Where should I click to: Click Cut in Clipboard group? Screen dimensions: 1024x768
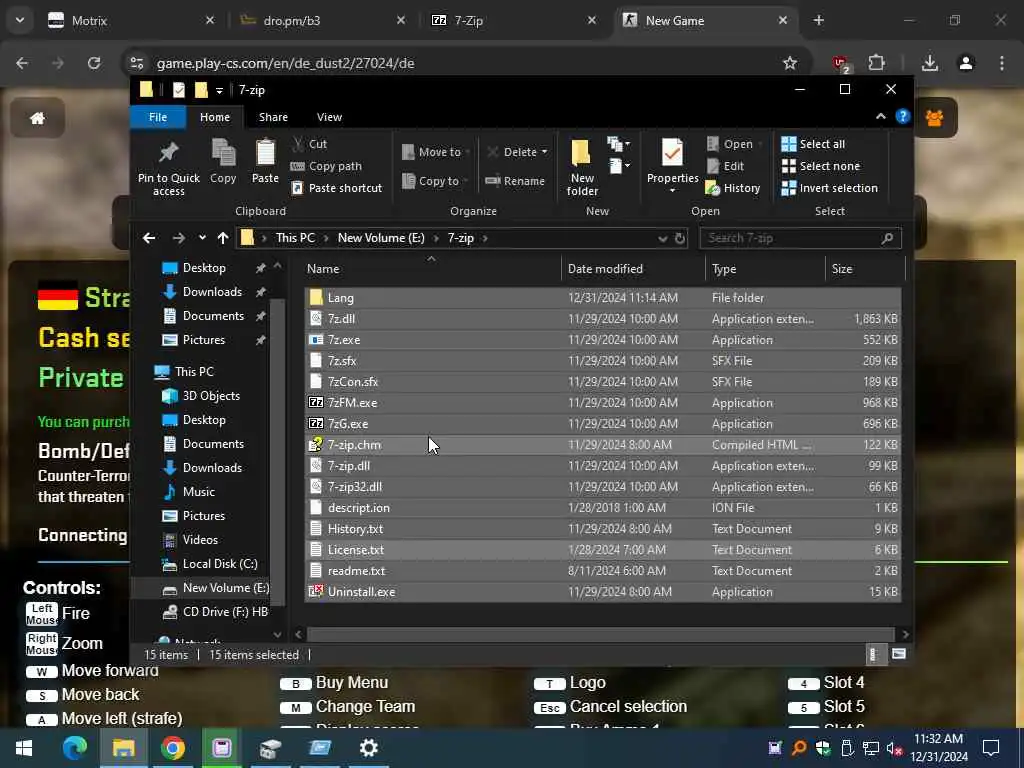310,144
